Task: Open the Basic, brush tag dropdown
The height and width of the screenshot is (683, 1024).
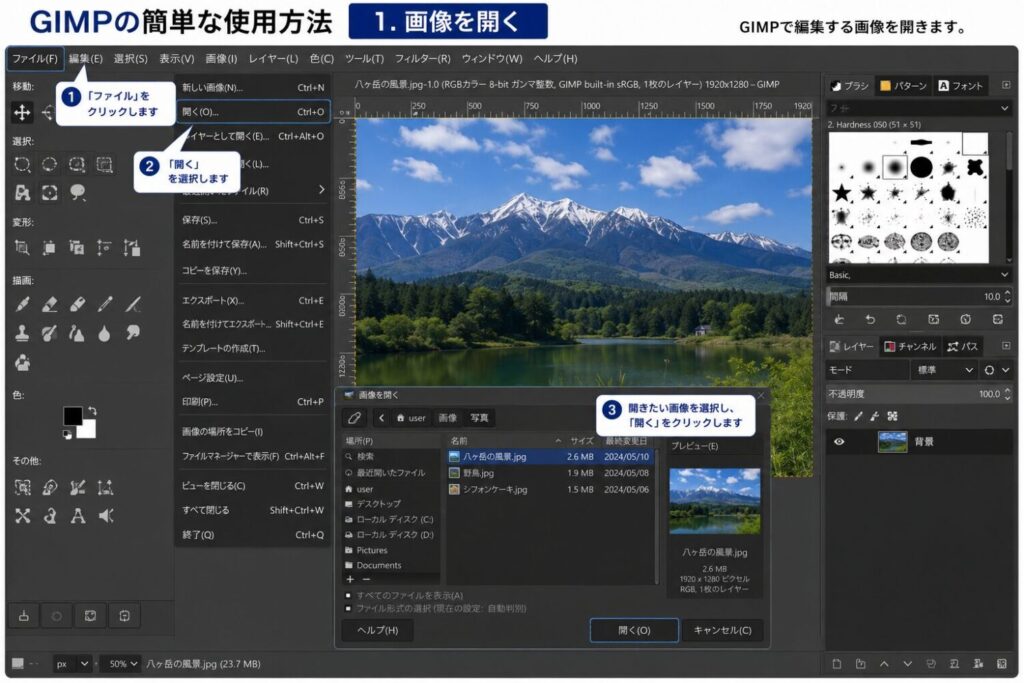Action: click(918, 275)
